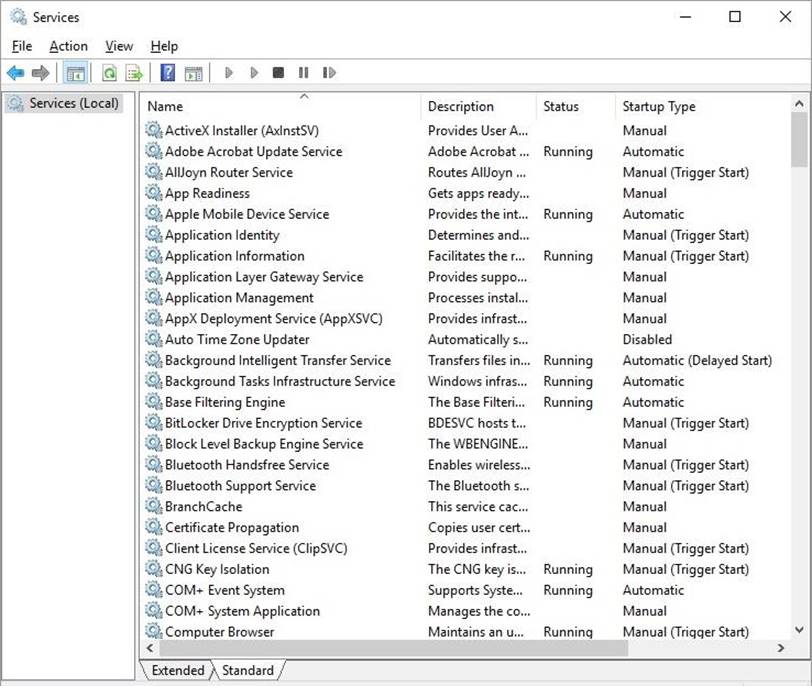Select the Standard tab at the bottom
This screenshot has height=686, width=812.
[247, 670]
